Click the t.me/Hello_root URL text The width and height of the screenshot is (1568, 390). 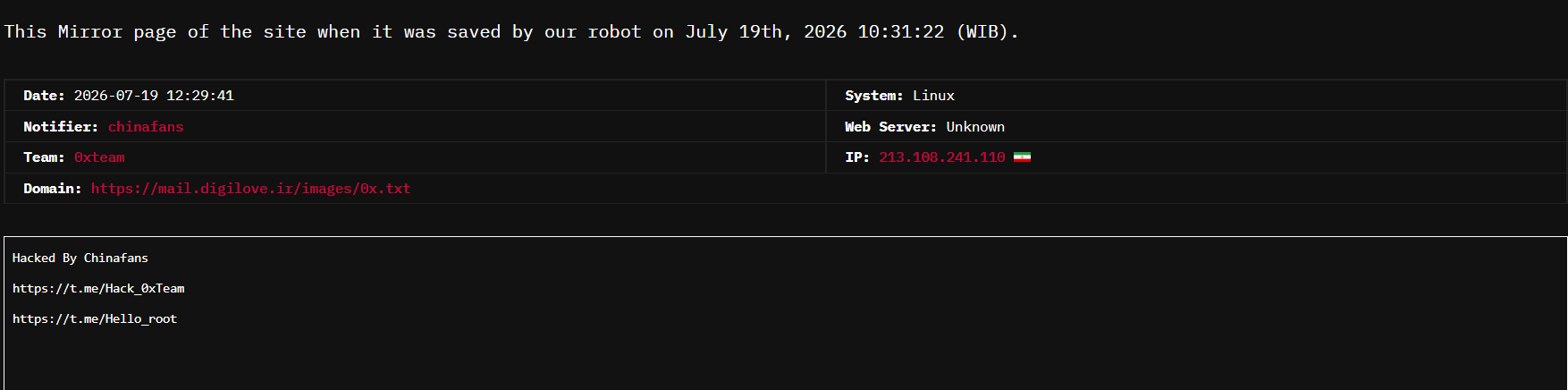95,318
